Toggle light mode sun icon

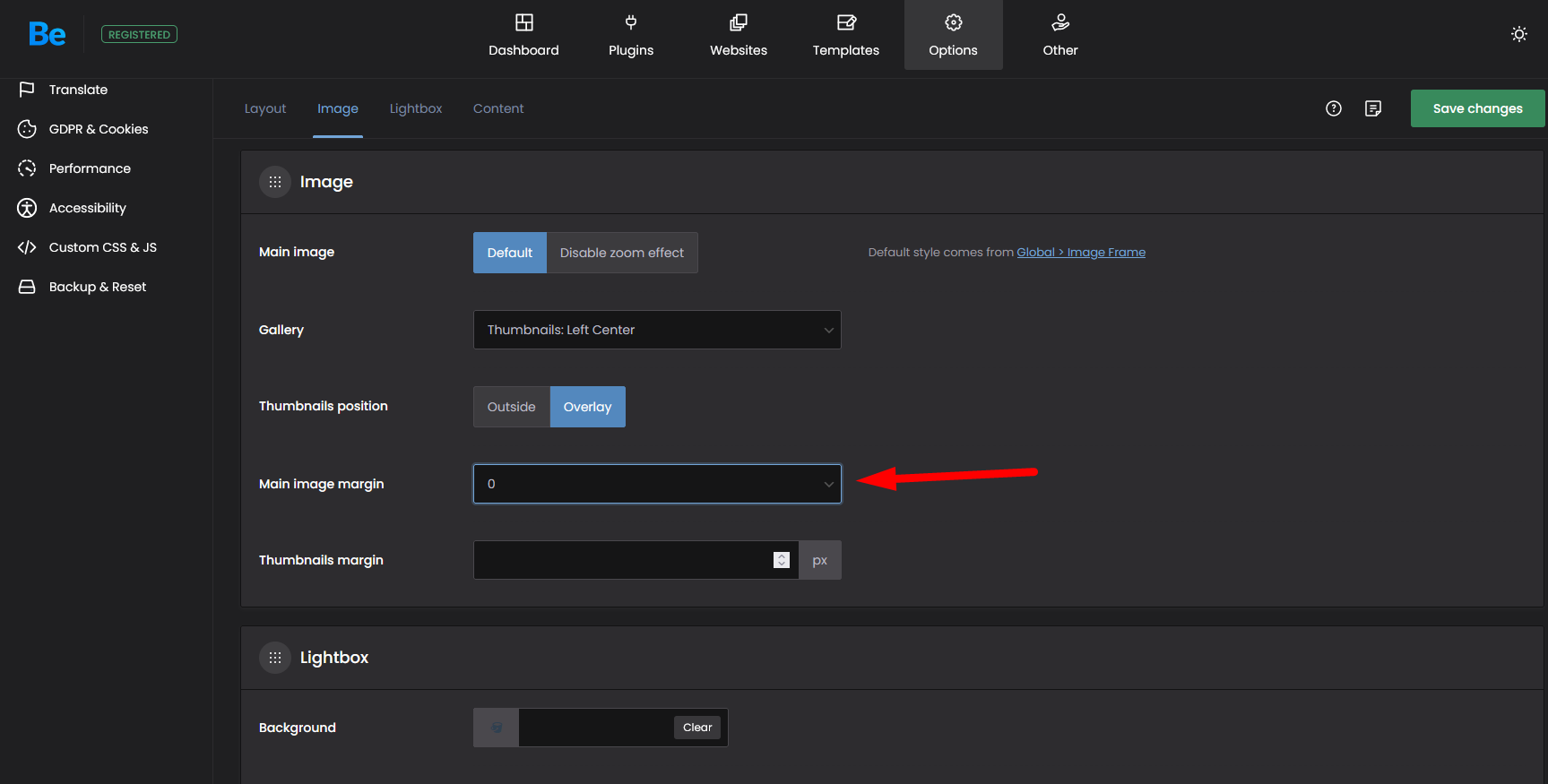[1519, 34]
